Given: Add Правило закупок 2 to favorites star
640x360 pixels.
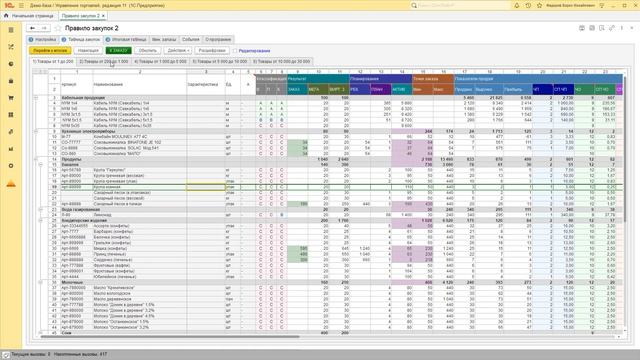Looking at the screenshot, I should point(58,28).
